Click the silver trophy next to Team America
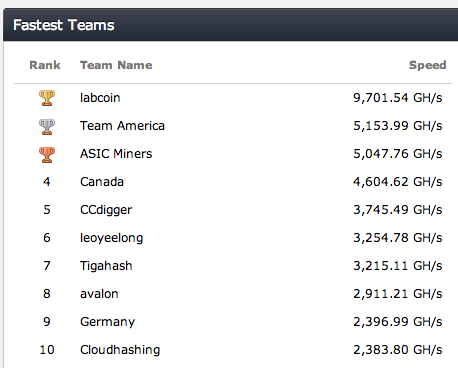The image size is (458, 368). tap(47, 127)
